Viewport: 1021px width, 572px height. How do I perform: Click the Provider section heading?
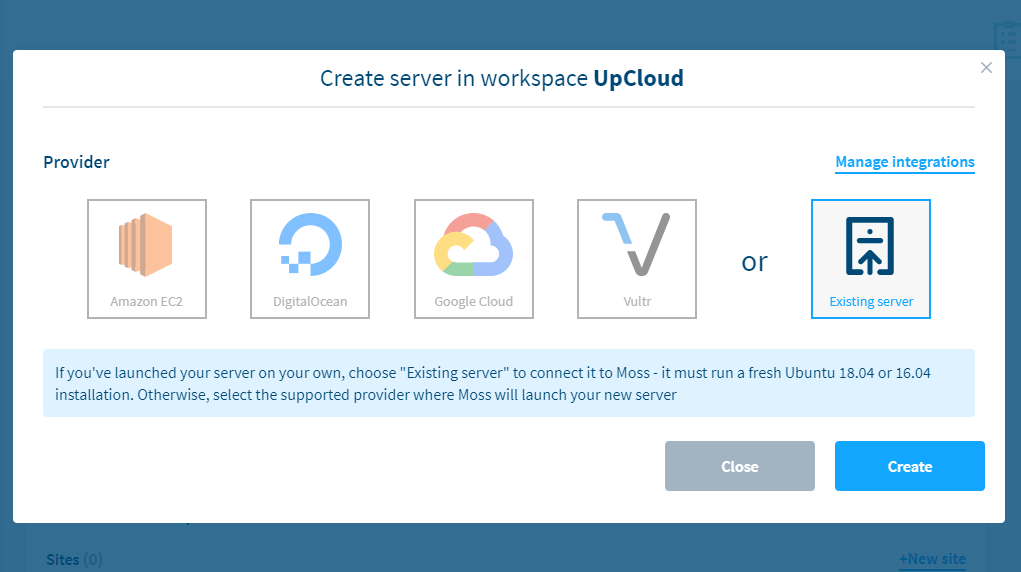pyautogui.click(x=76, y=162)
